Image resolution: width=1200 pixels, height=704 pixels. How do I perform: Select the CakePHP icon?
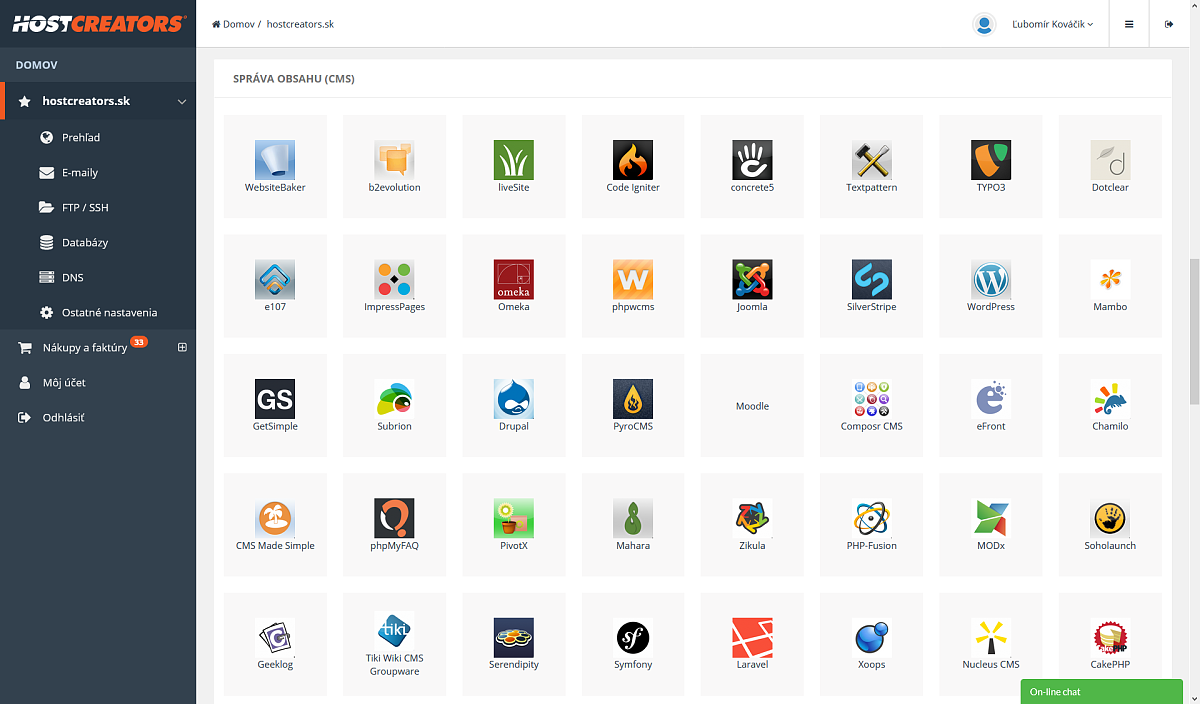[1110, 637]
